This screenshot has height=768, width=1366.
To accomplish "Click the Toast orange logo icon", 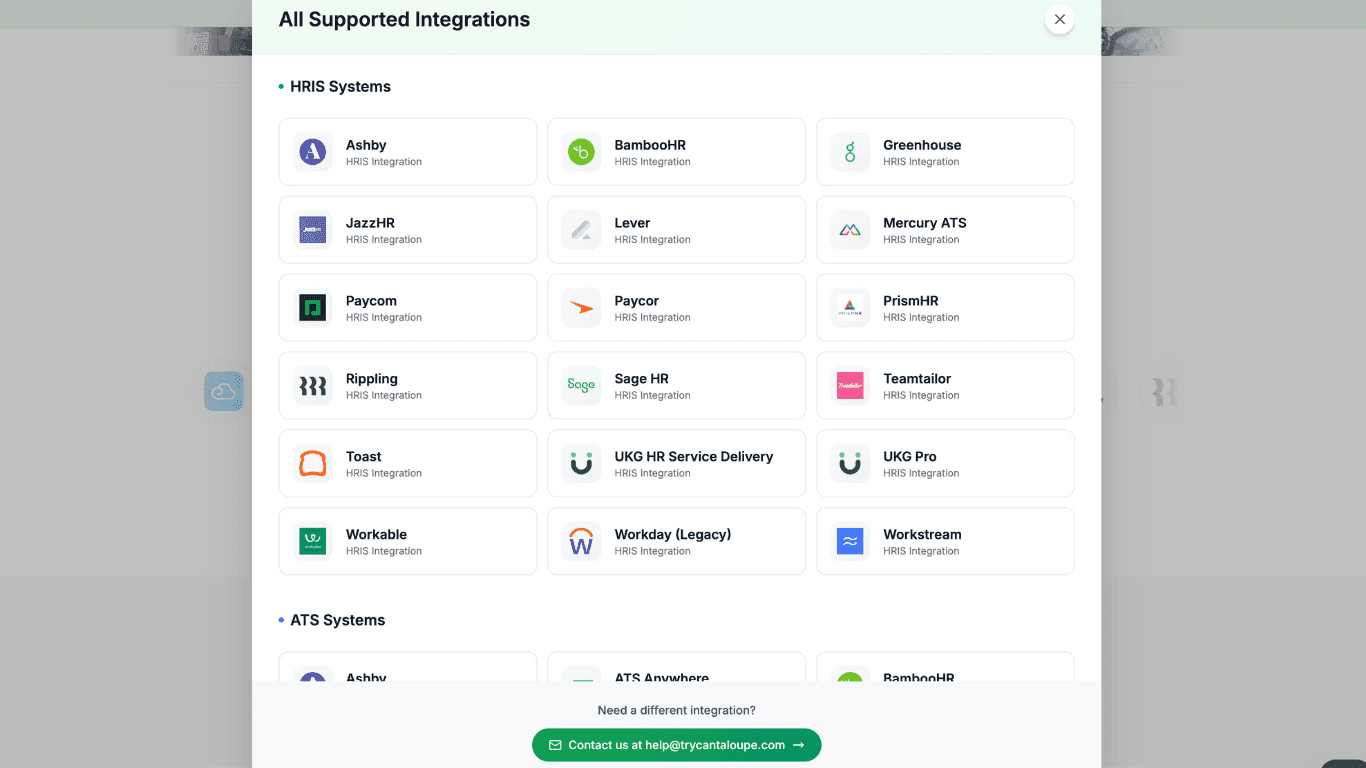I will point(313,464).
